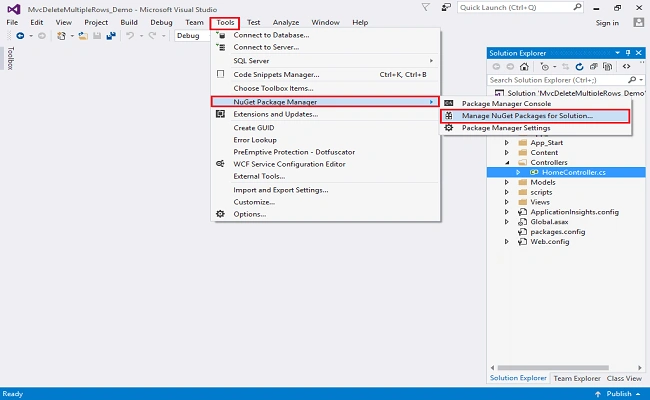
Task: Open the collapsed Toolbox side tab
Action: (x=10, y=58)
